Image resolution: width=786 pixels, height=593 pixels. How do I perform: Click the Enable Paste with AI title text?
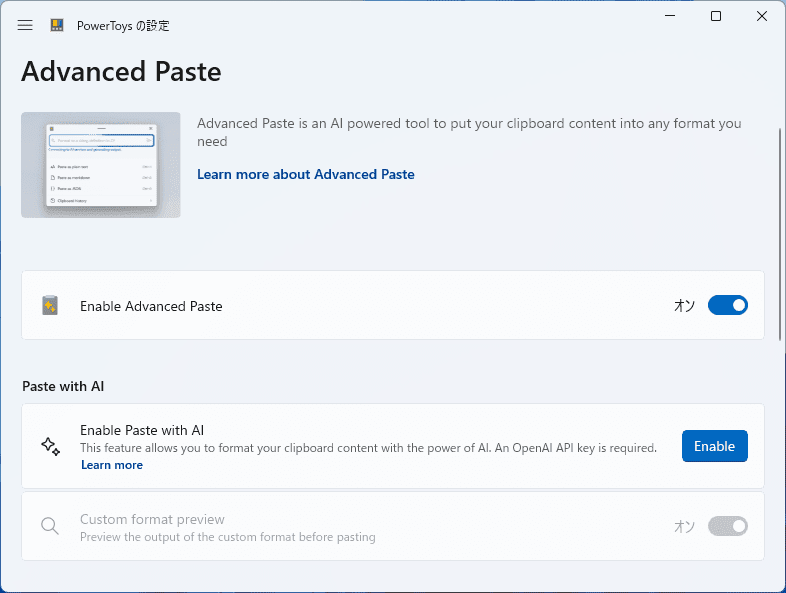point(142,430)
